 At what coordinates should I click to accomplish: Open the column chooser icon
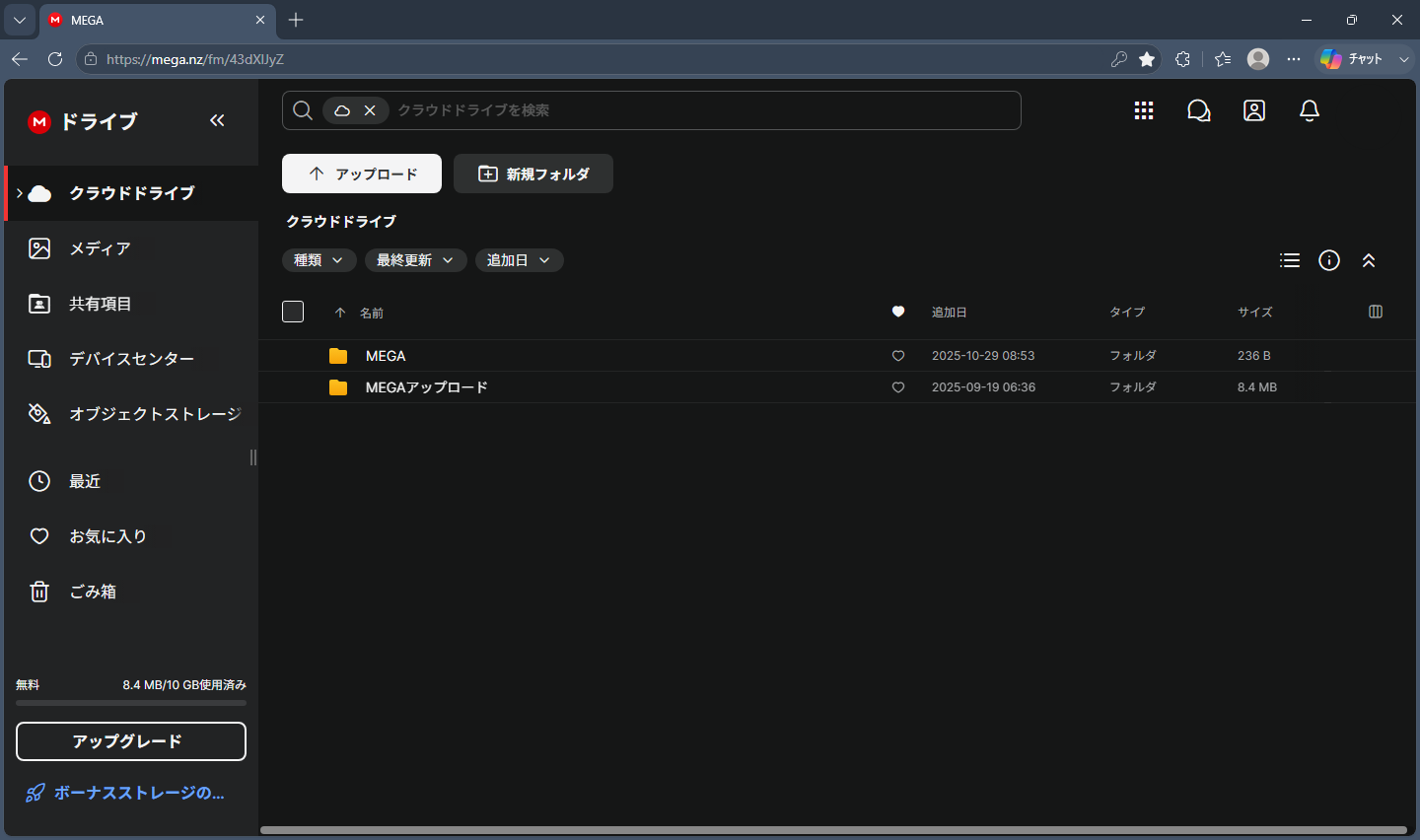click(x=1376, y=312)
